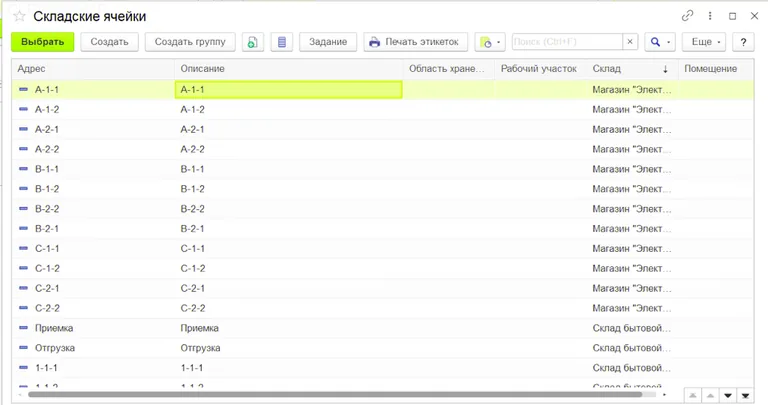Screen dimensions: 768x405
Task: Copy link with the chain icon
Action: 687,16
